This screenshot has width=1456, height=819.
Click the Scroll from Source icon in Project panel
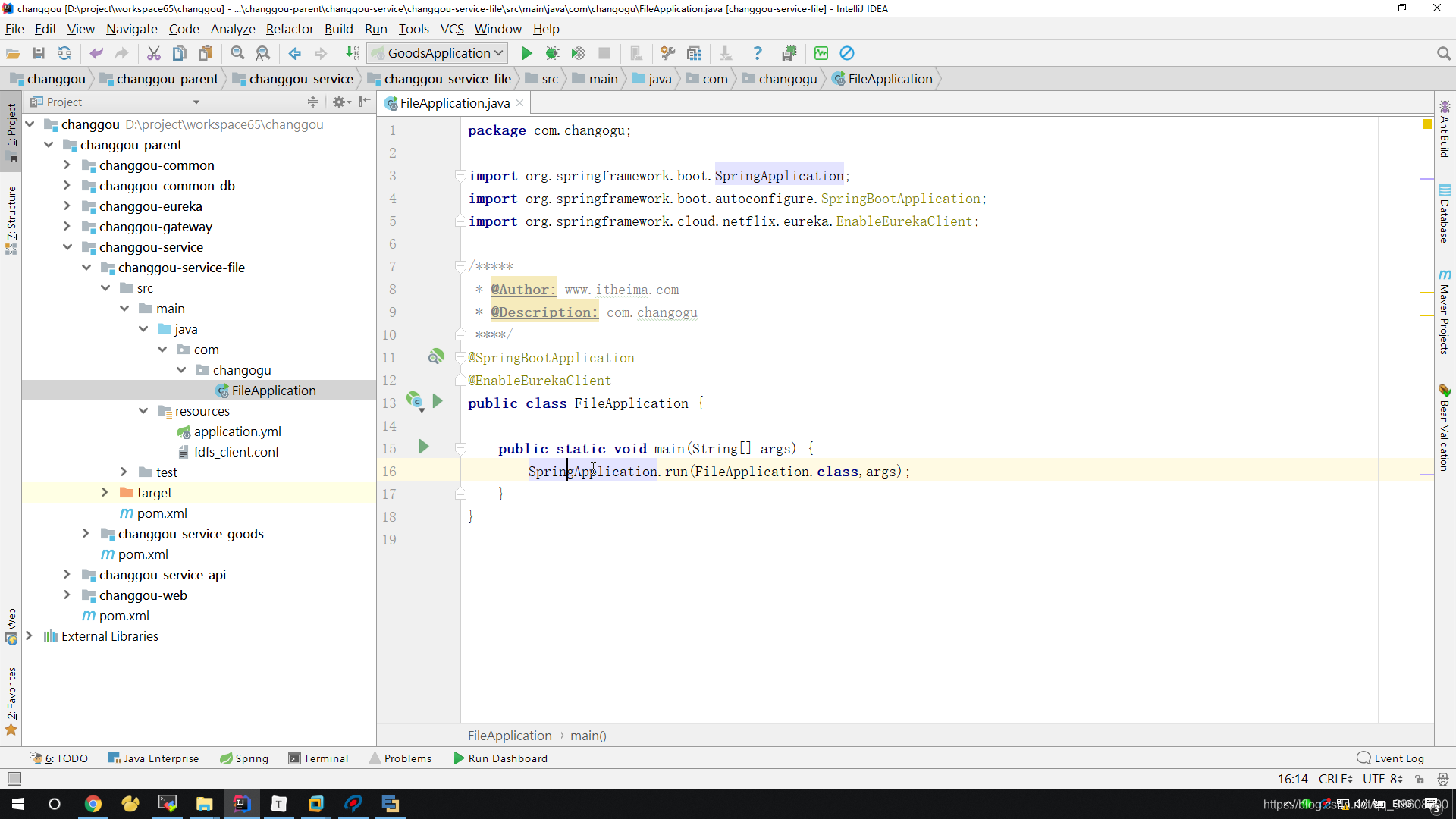tap(313, 102)
